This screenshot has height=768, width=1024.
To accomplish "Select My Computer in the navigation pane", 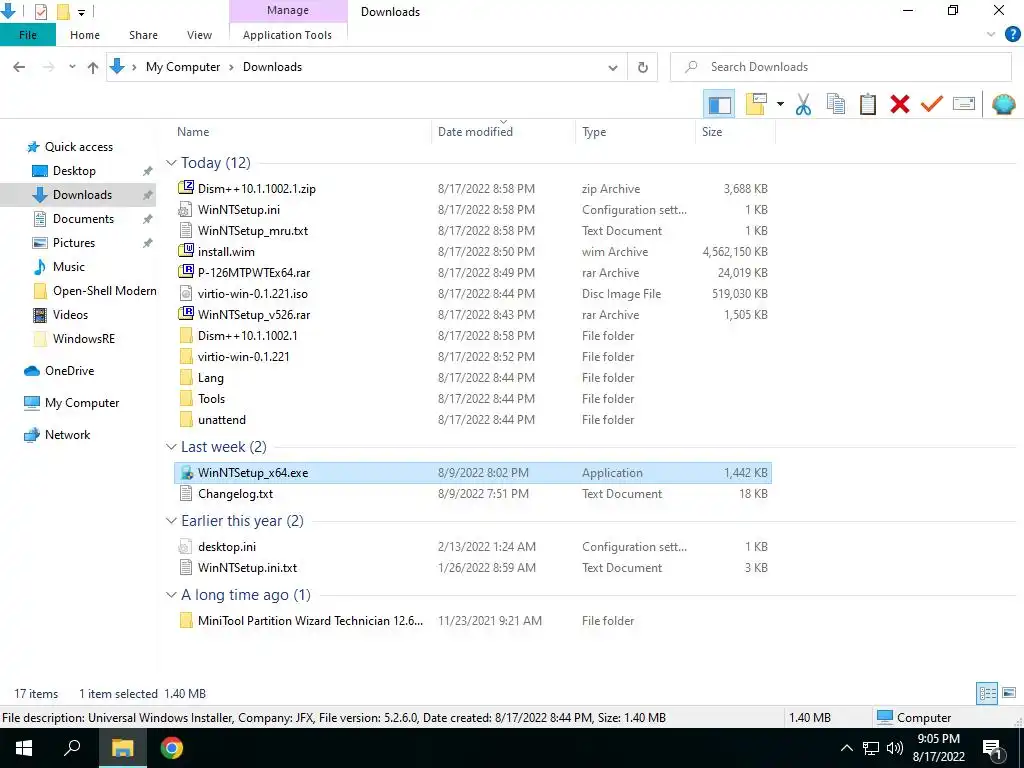I will [x=82, y=403].
